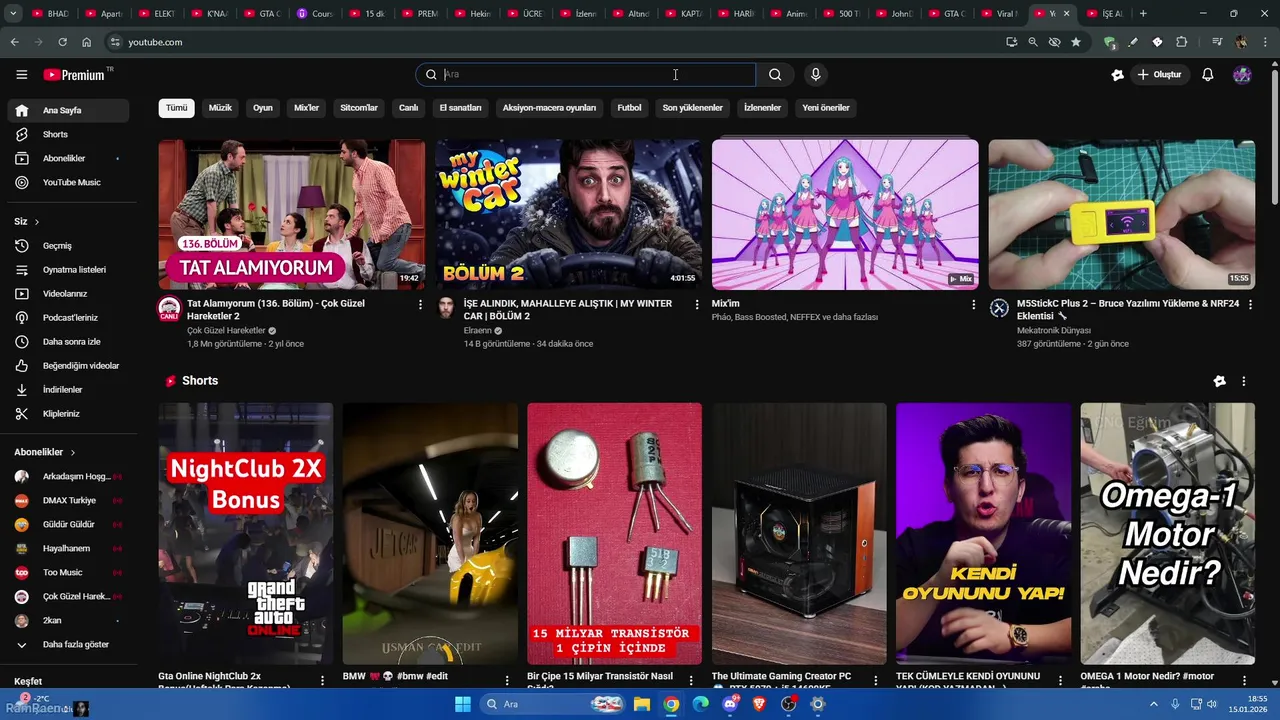
Task: Open the YouTube account avatar menu
Action: [x=1242, y=75]
